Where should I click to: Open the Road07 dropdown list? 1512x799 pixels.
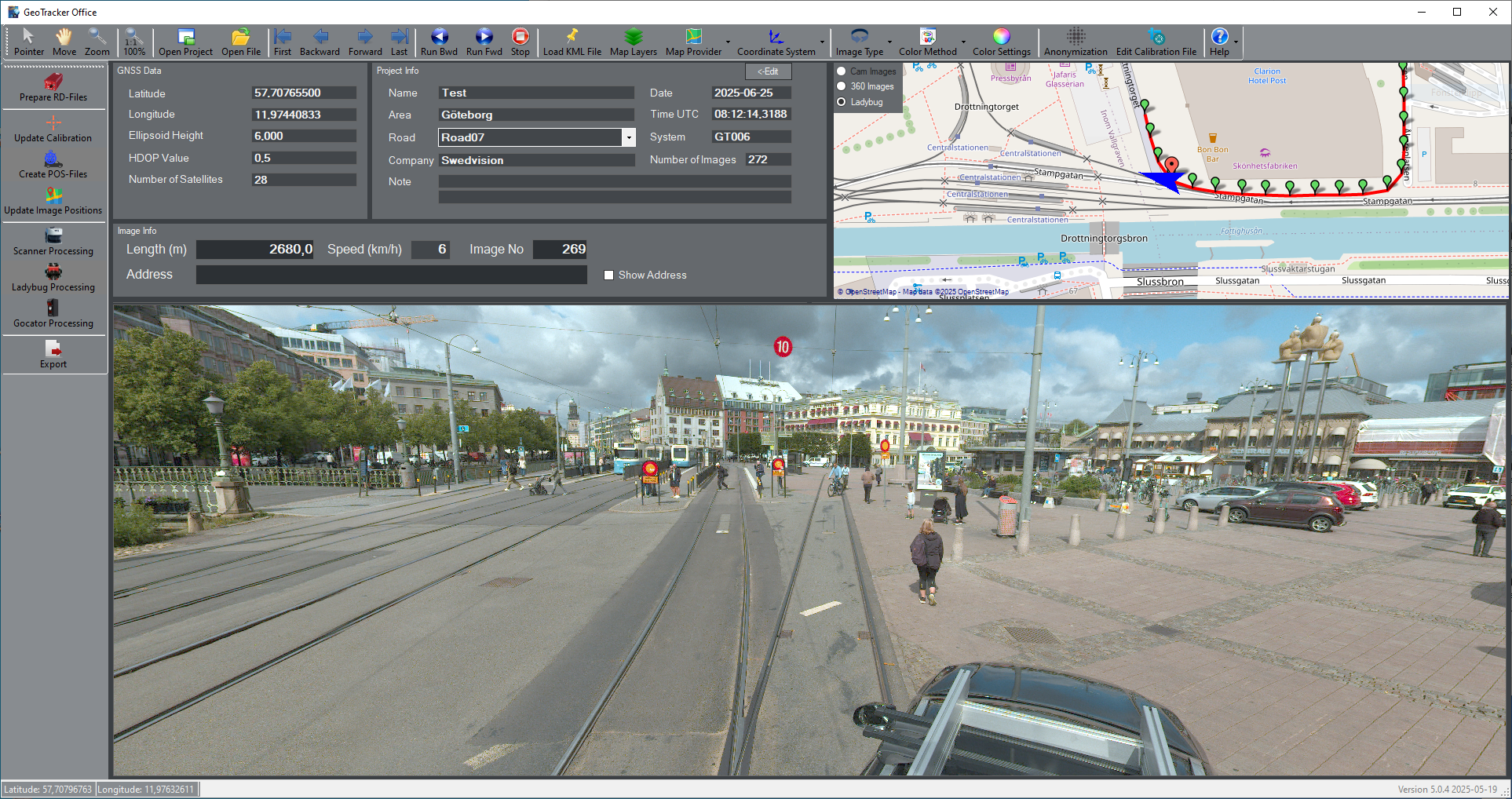628,137
